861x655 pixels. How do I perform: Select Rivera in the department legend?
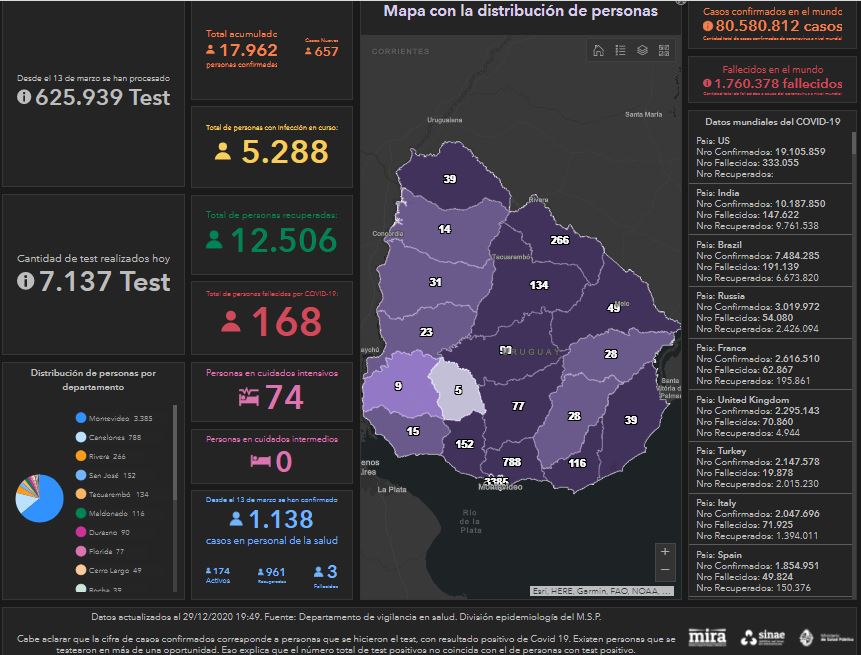105,456
